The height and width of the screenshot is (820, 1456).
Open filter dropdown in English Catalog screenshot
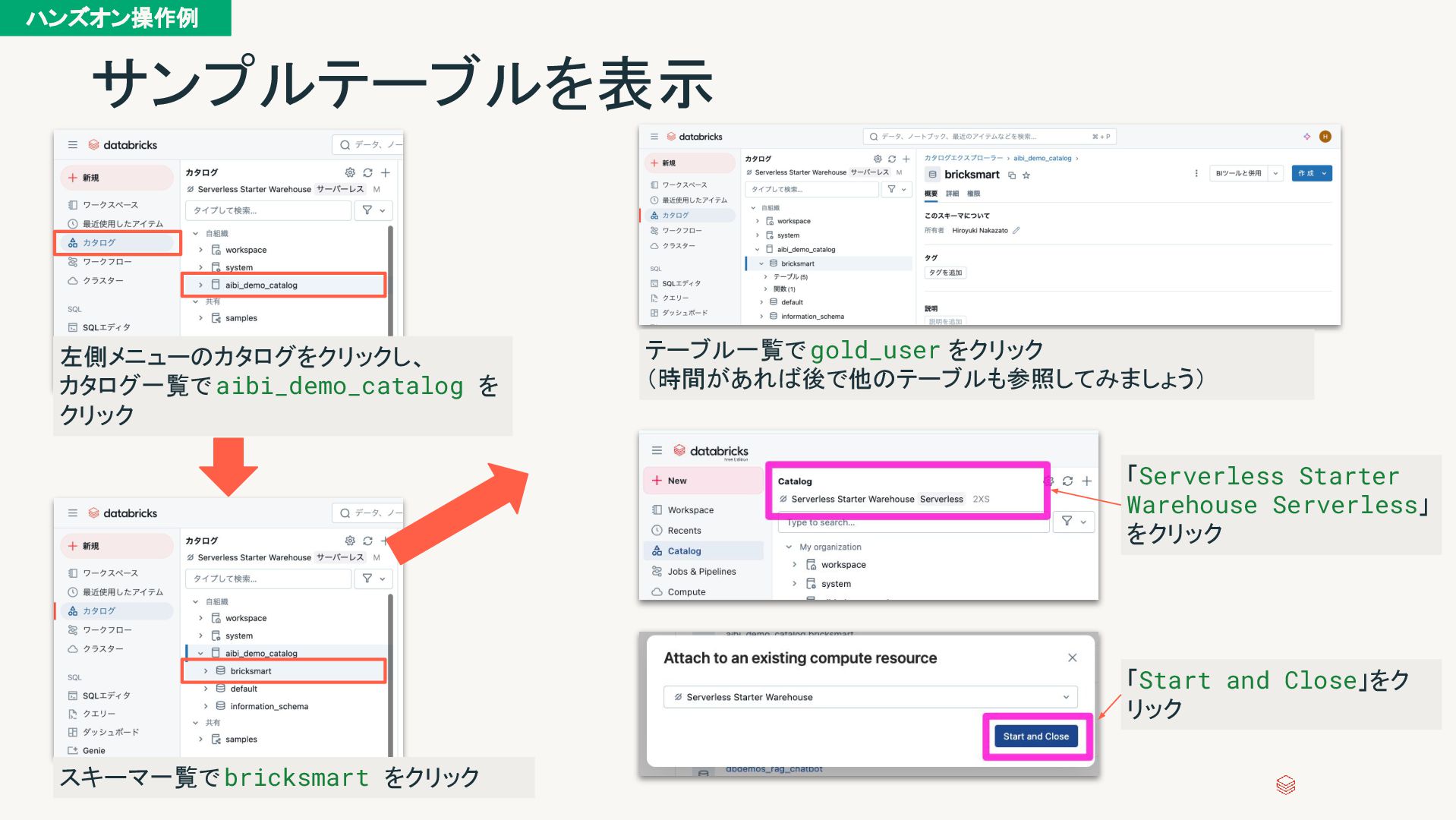pos(1074,521)
